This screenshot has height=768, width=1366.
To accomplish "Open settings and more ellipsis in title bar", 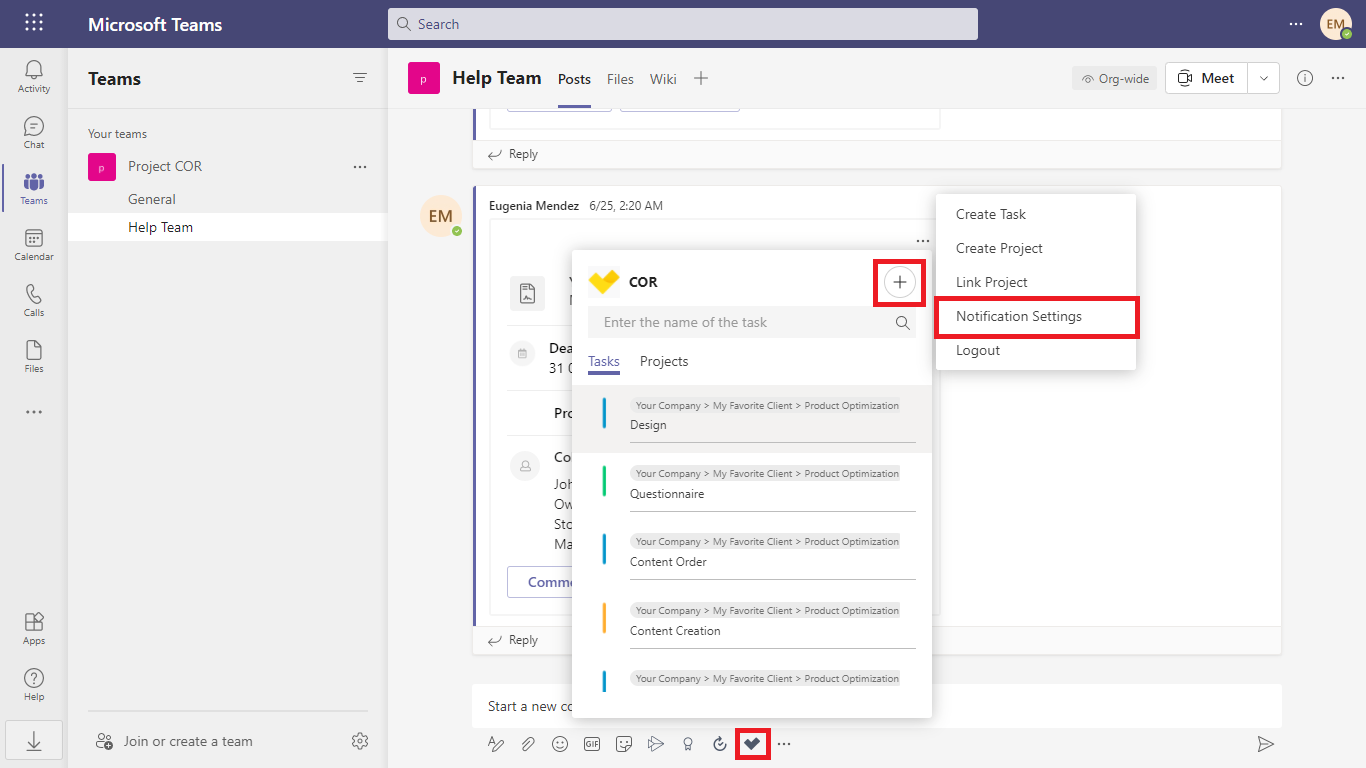I will click(1296, 24).
